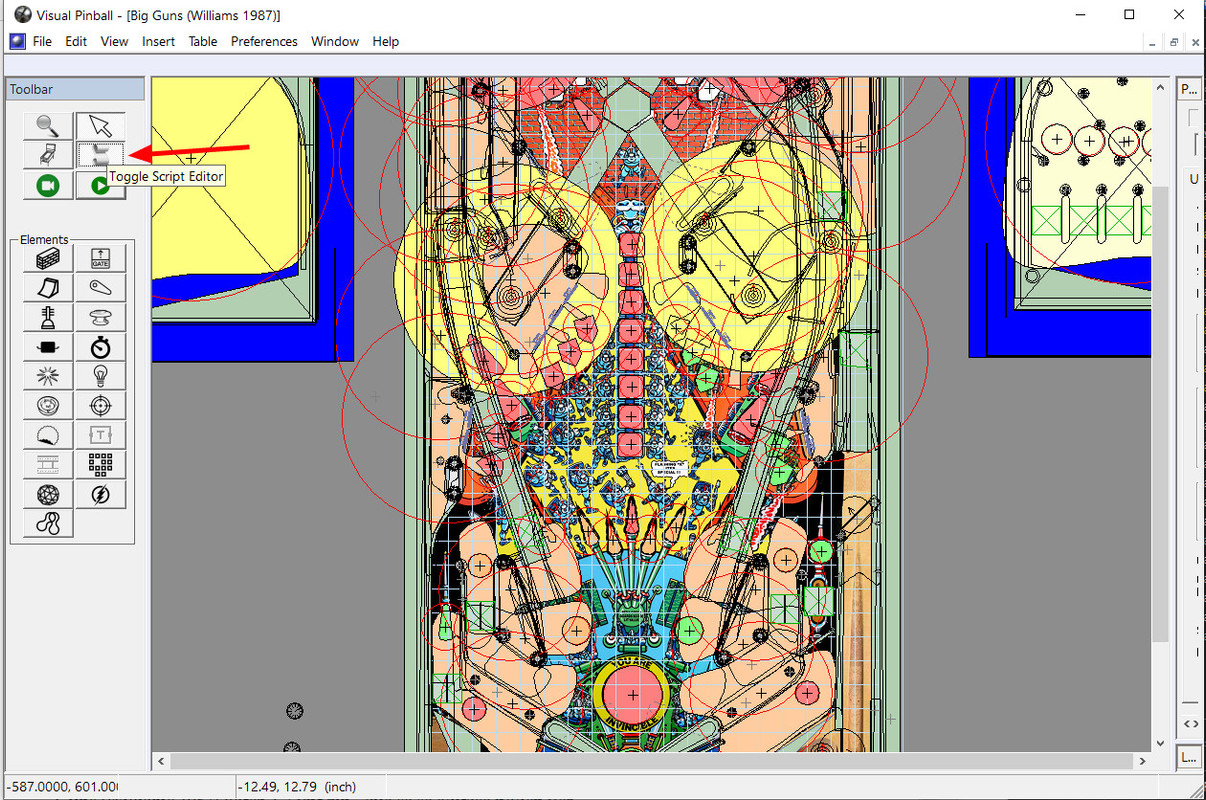Choose the Select arrow tool
This screenshot has width=1206, height=800.
point(101,125)
